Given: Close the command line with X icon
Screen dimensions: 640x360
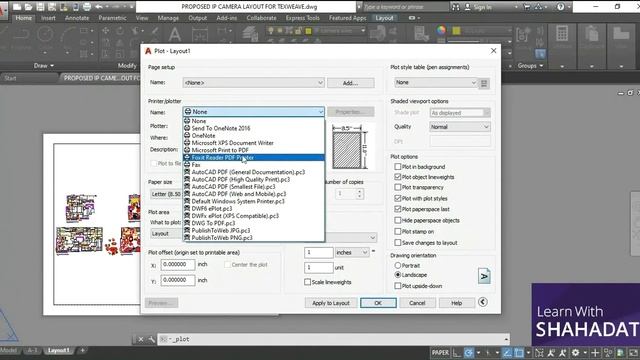Looking at the screenshot, I should (140, 339).
